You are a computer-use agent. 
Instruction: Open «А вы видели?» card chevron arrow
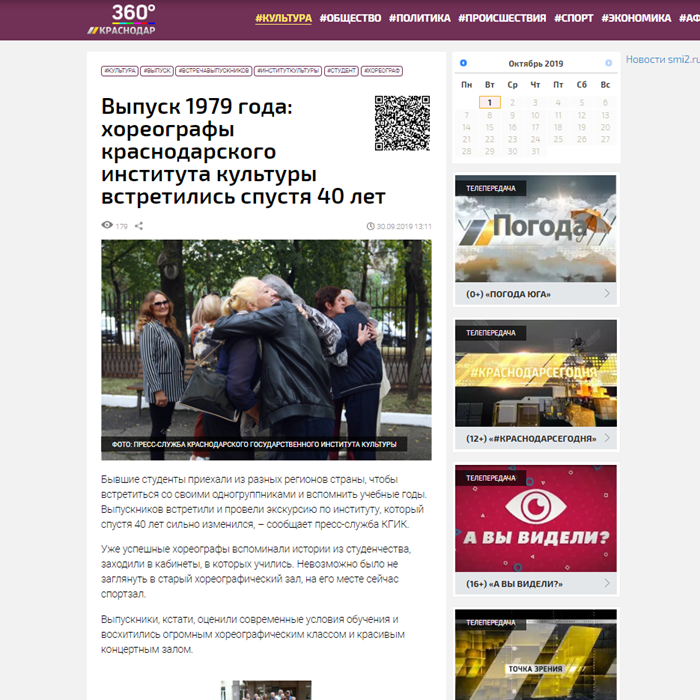pos(607,583)
